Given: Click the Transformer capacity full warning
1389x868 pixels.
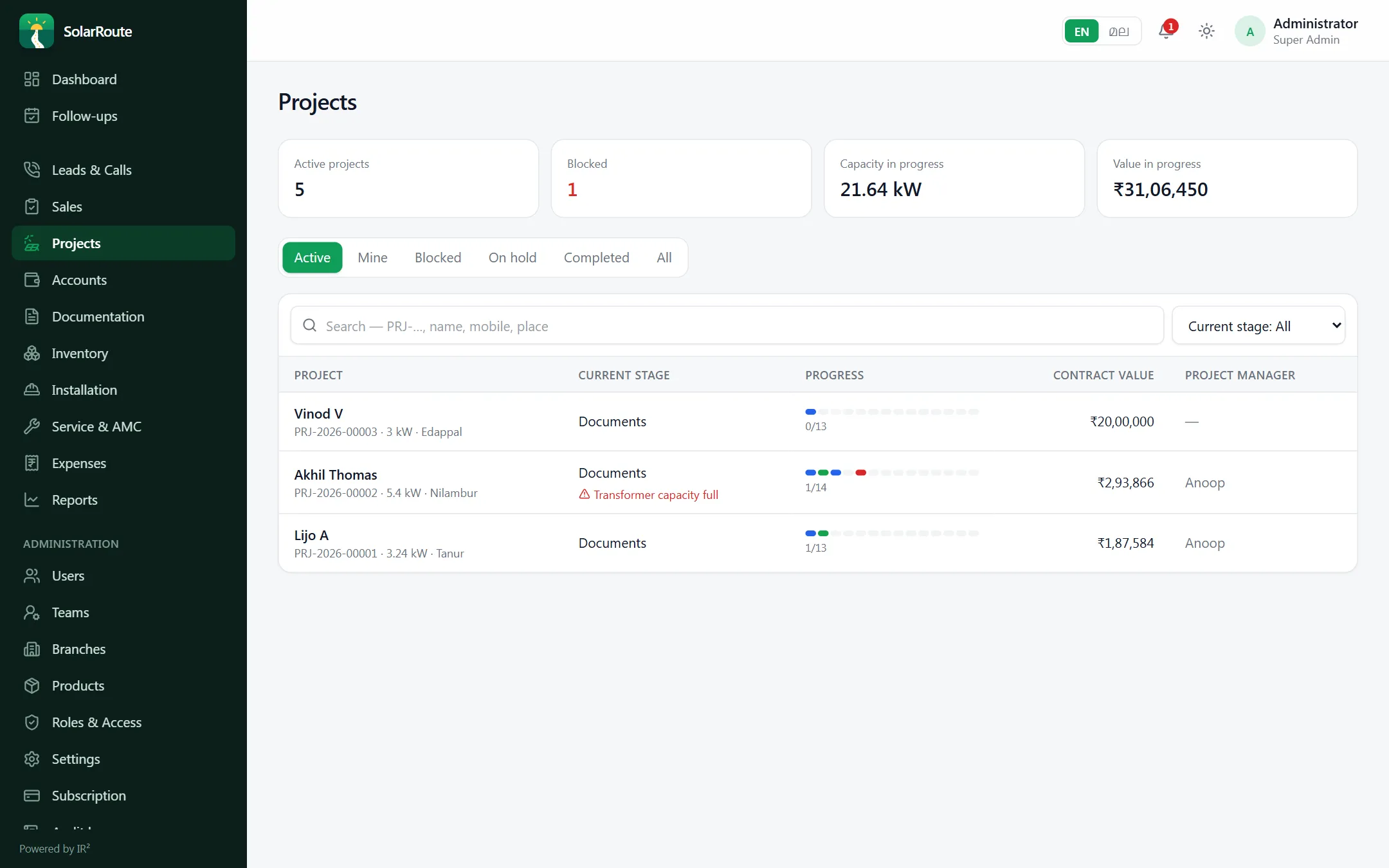Looking at the screenshot, I should coord(648,494).
